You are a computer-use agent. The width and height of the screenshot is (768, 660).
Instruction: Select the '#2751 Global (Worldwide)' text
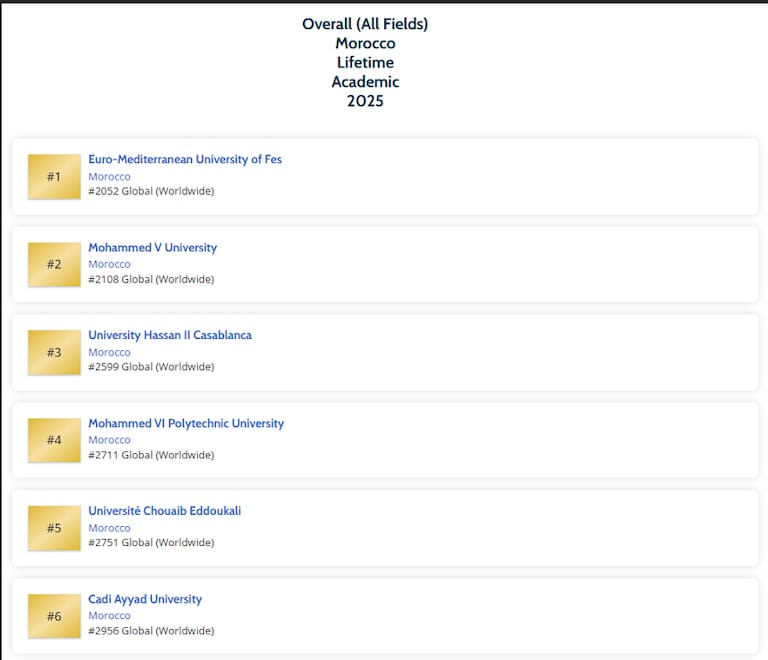tap(151, 542)
